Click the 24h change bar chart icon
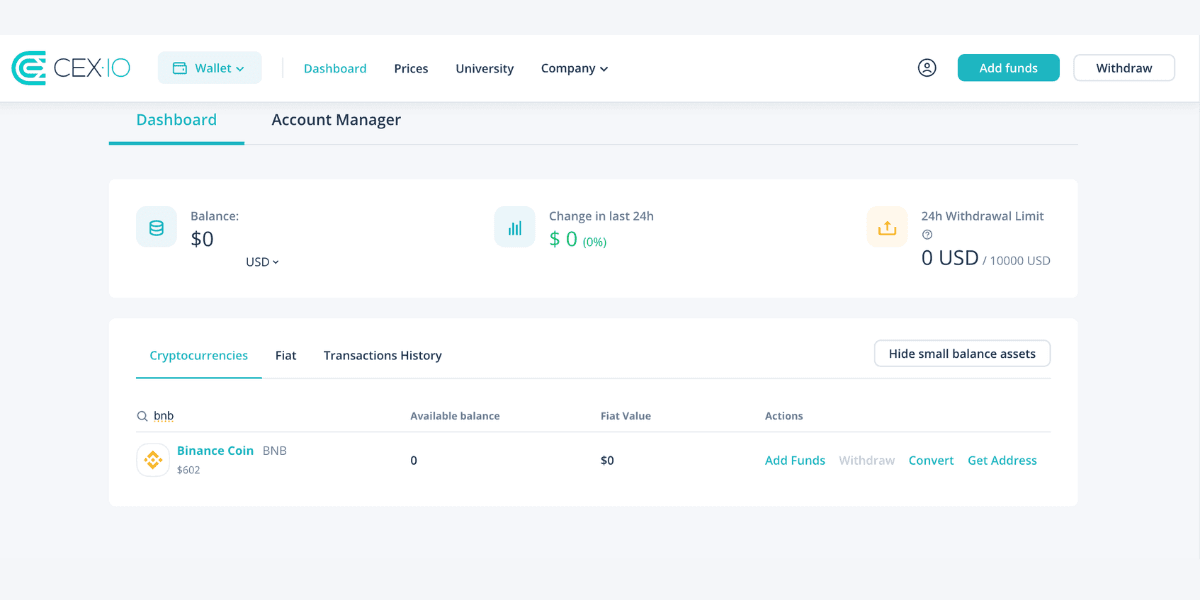The image size is (1200, 600). tap(514, 227)
